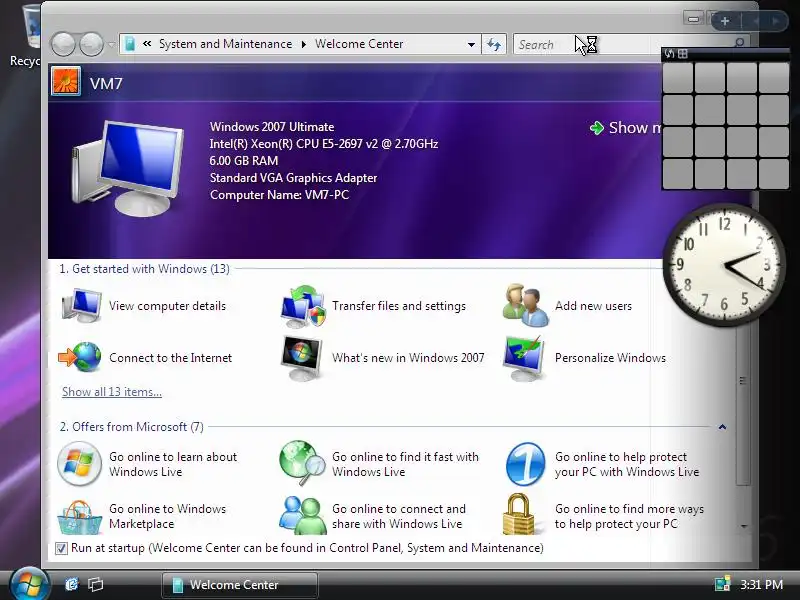
Task: Open Connect to the Internet globe icon
Action: pyautogui.click(x=80, y=357)
